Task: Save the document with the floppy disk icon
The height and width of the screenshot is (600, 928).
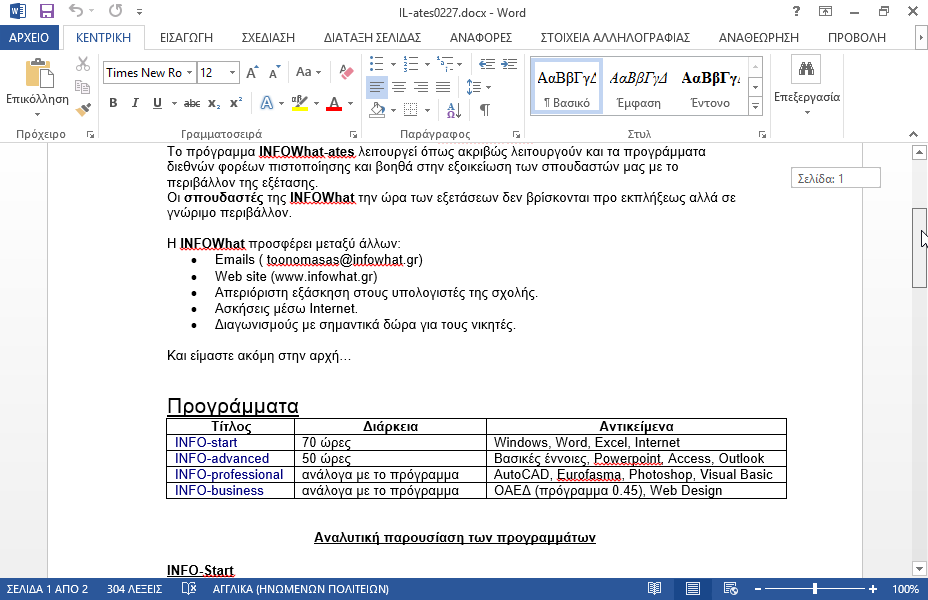Action: pos(46,11)
